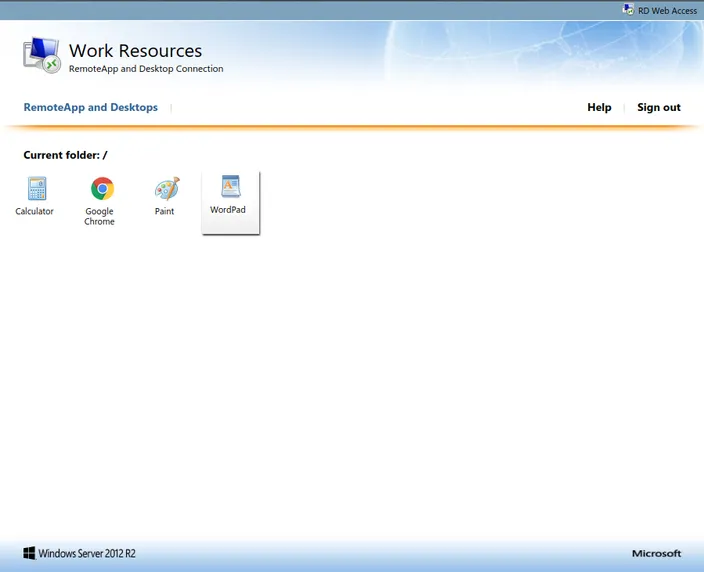Switch to RemoteApp and Desktops tab
The width and height of the screenshot is (704, 572).
[91, 107]
